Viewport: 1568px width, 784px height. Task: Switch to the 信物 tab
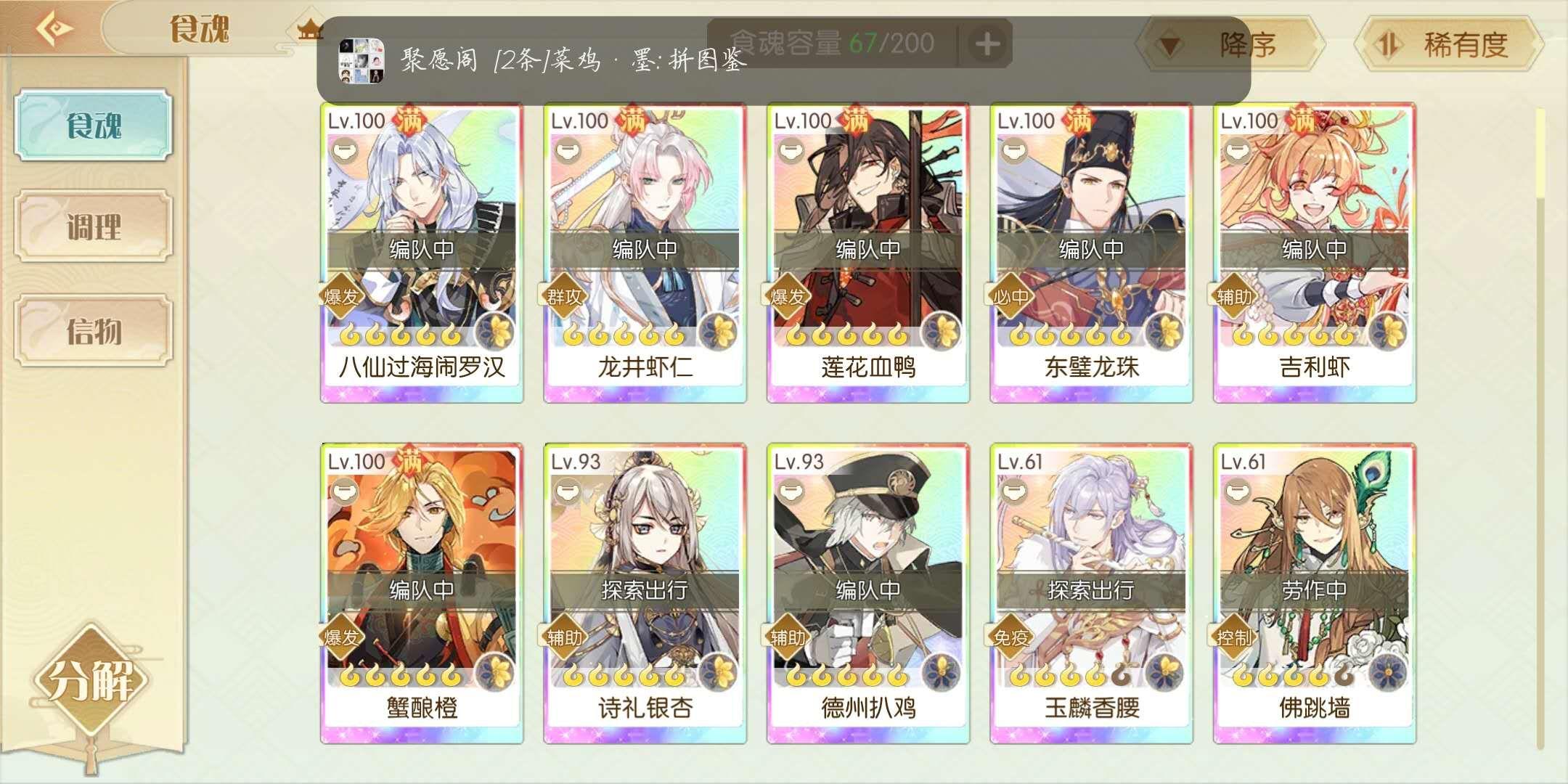tap(94, 331)
